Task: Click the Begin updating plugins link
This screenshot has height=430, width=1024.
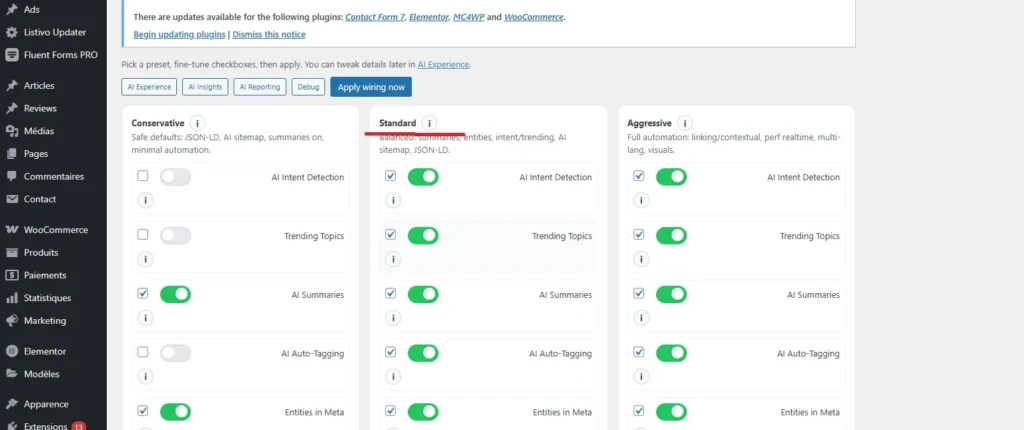Action: [179, 34]
